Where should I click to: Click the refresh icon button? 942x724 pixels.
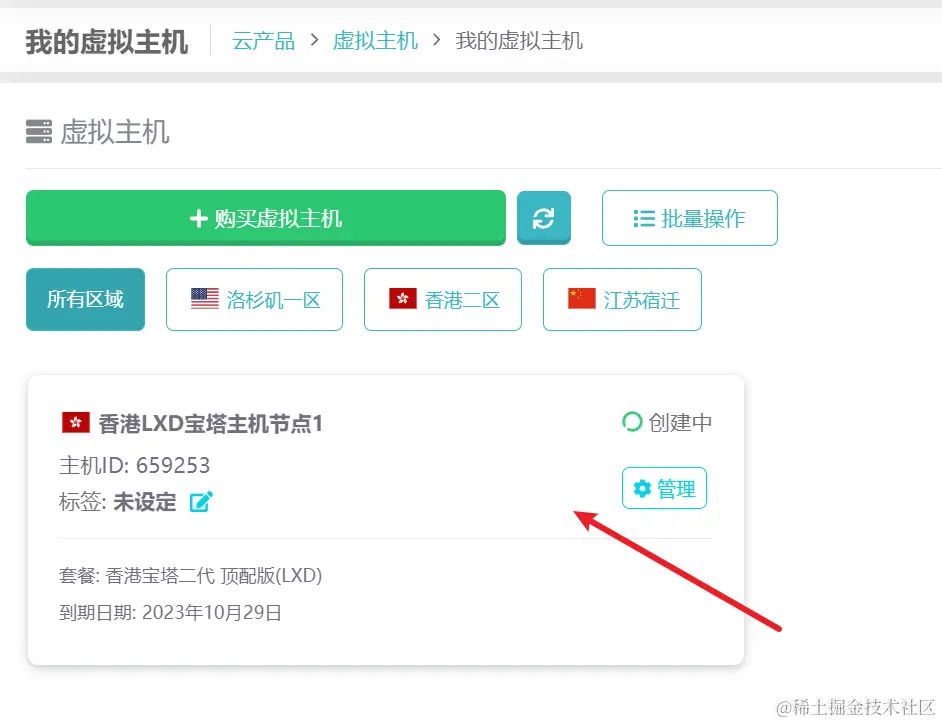point(544,218)
